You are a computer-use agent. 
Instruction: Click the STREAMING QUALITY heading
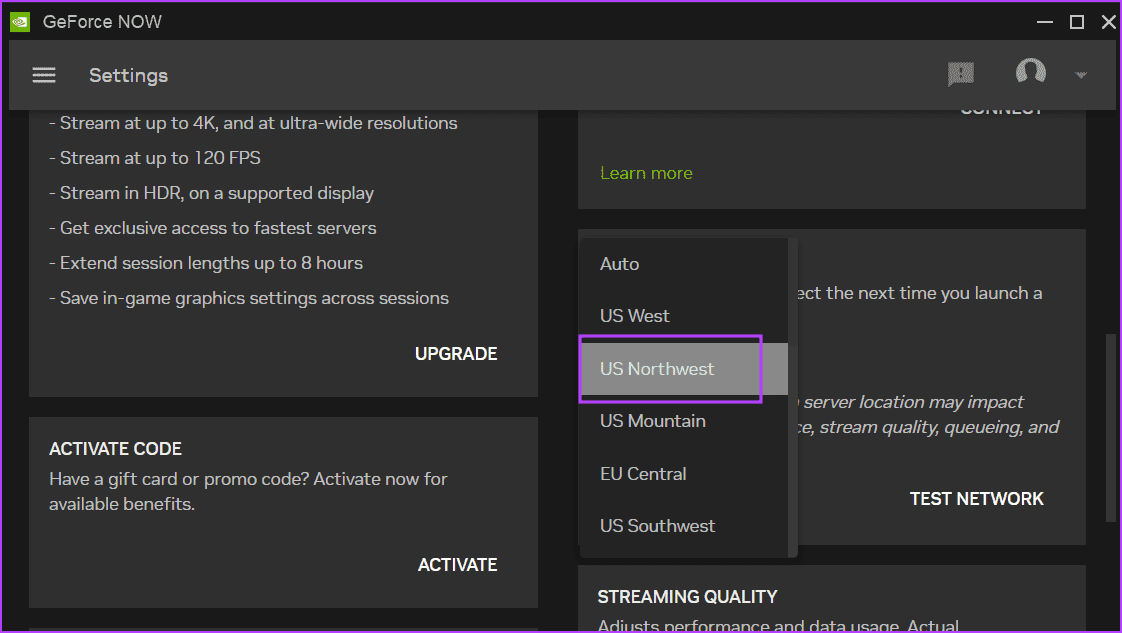(687, 597)
